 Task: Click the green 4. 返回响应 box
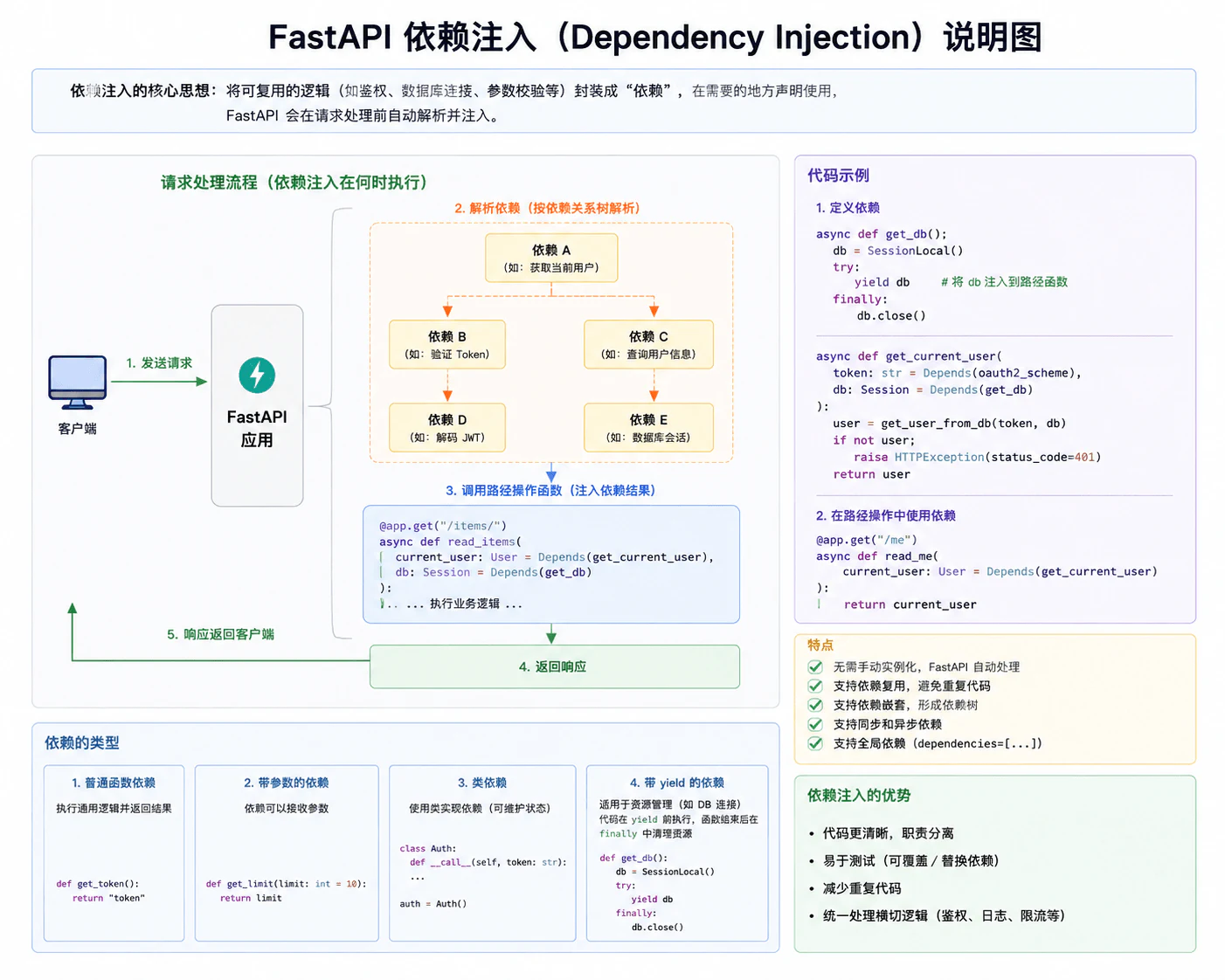click(x=555, y=666)
